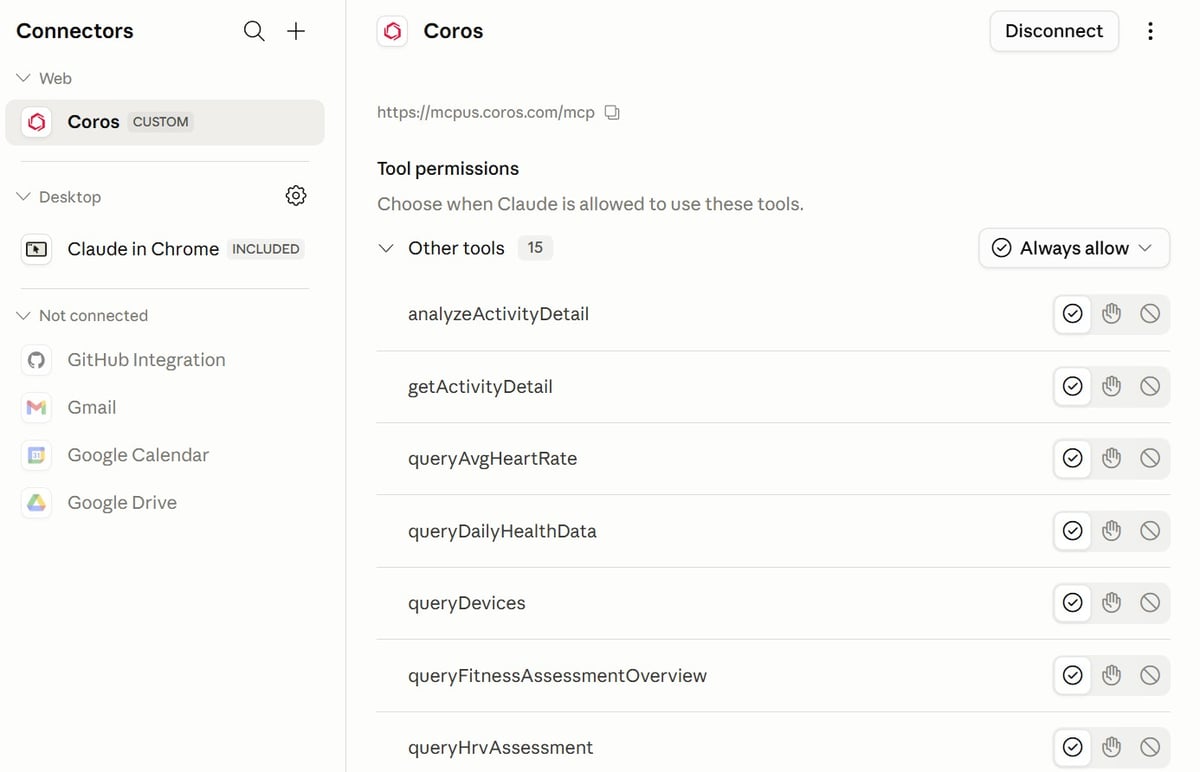Click the Google Calendar icon
1200x772 pixels.
click(37, 455)
